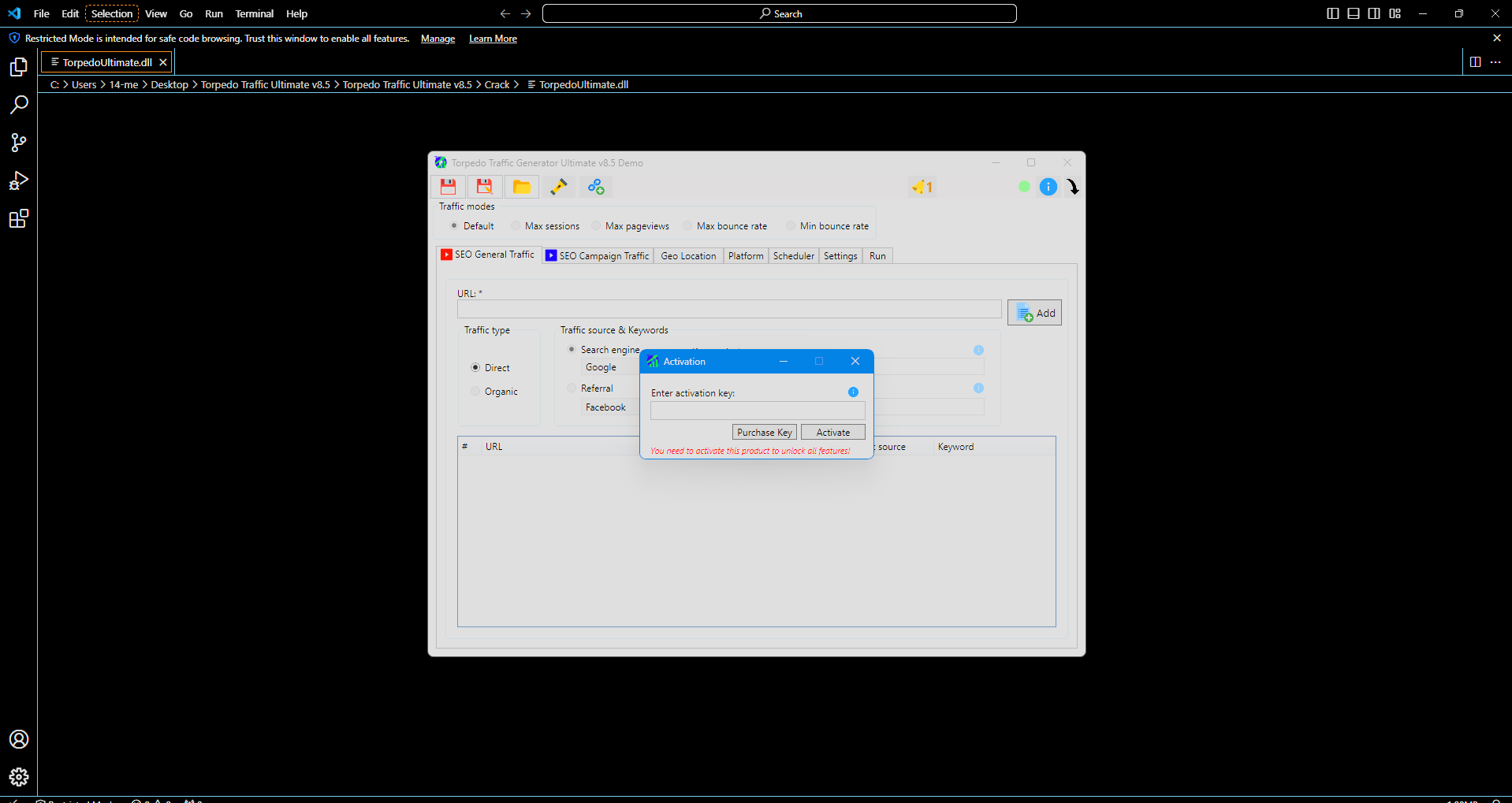The image size is (1512, 803).
Task: Expand the 14-me breadcrumb
Action: [x=124, y=85]
